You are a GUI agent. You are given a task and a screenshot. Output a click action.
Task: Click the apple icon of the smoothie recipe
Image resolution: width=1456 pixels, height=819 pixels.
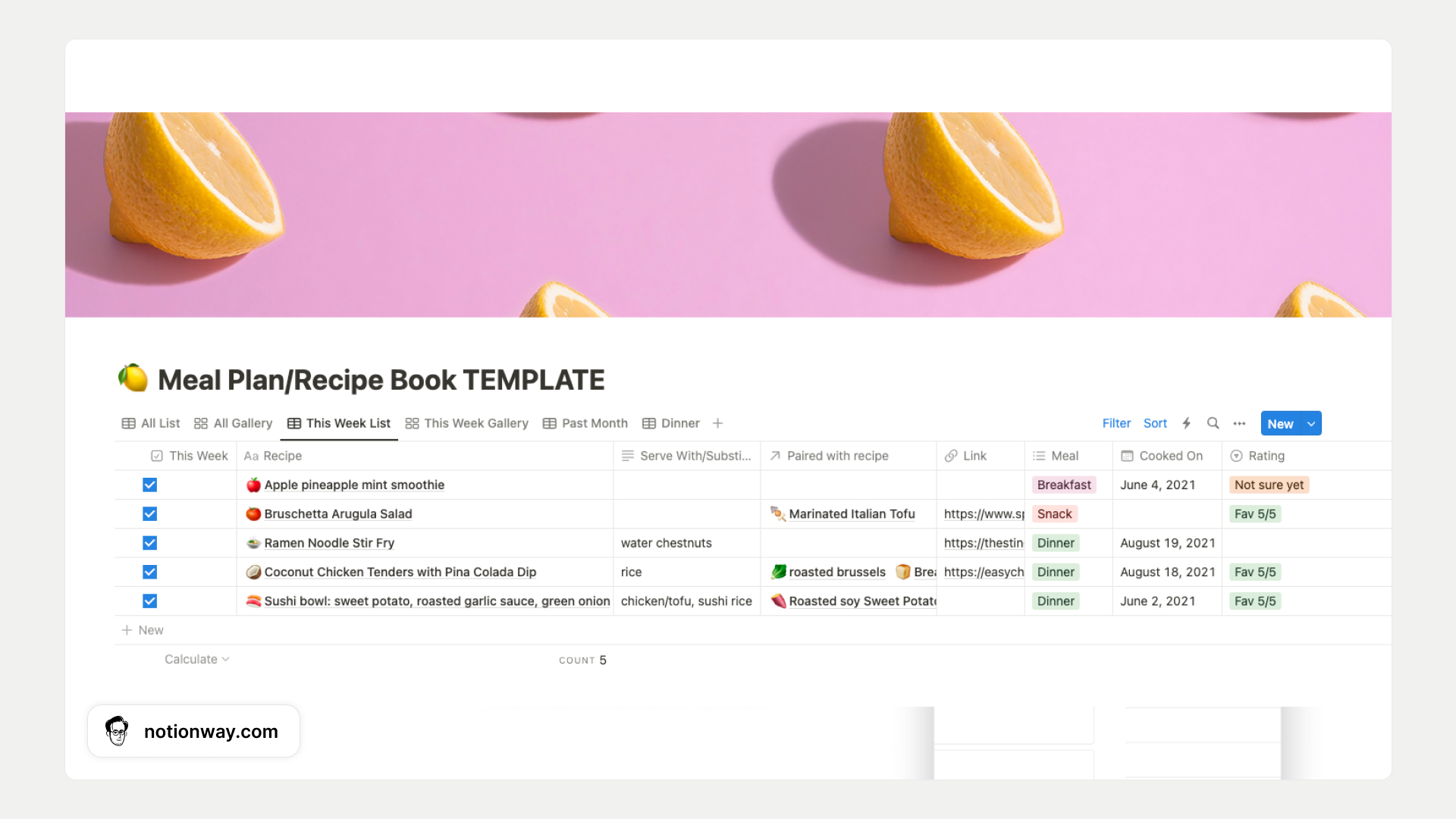click(253, 485)
